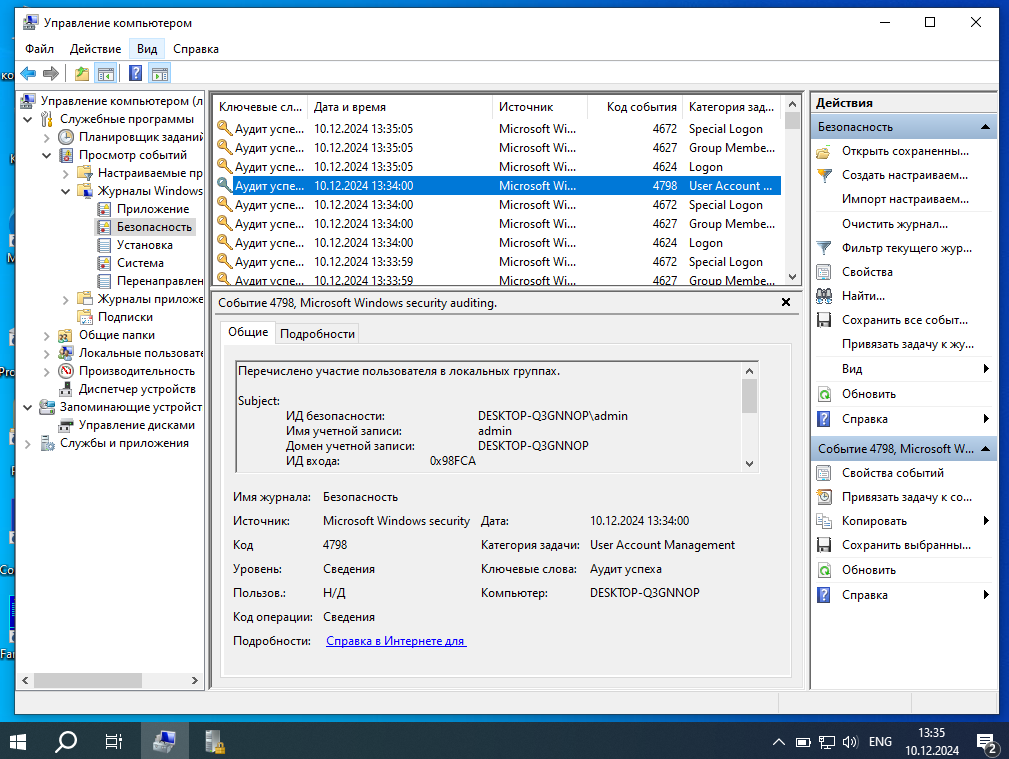Collapse the Безопасность actions section header
This screenshot has width=1009, height=759.
pyautogui.click(x=985, y=127)
